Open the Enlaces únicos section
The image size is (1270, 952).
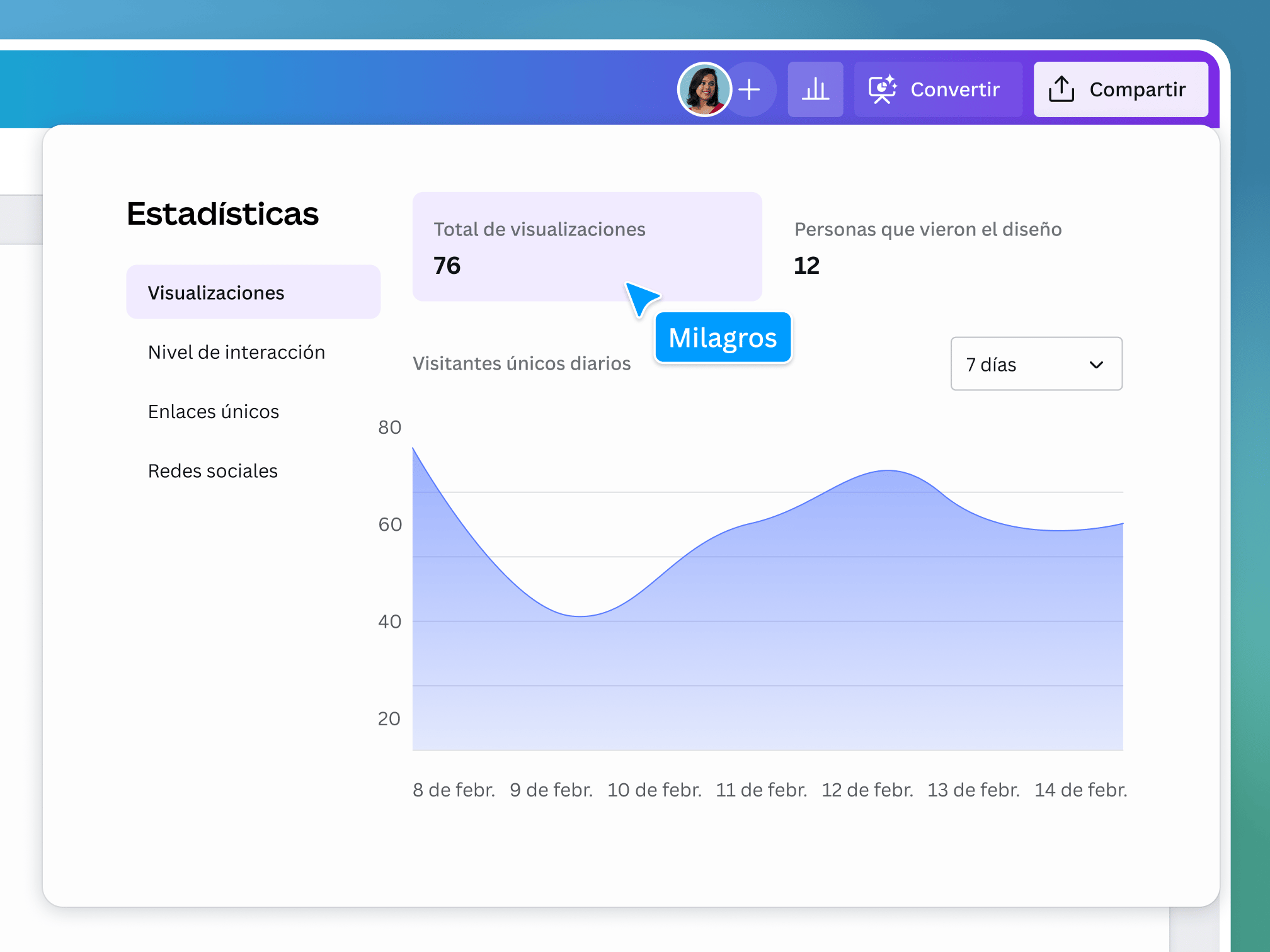[x=214, y=411]
